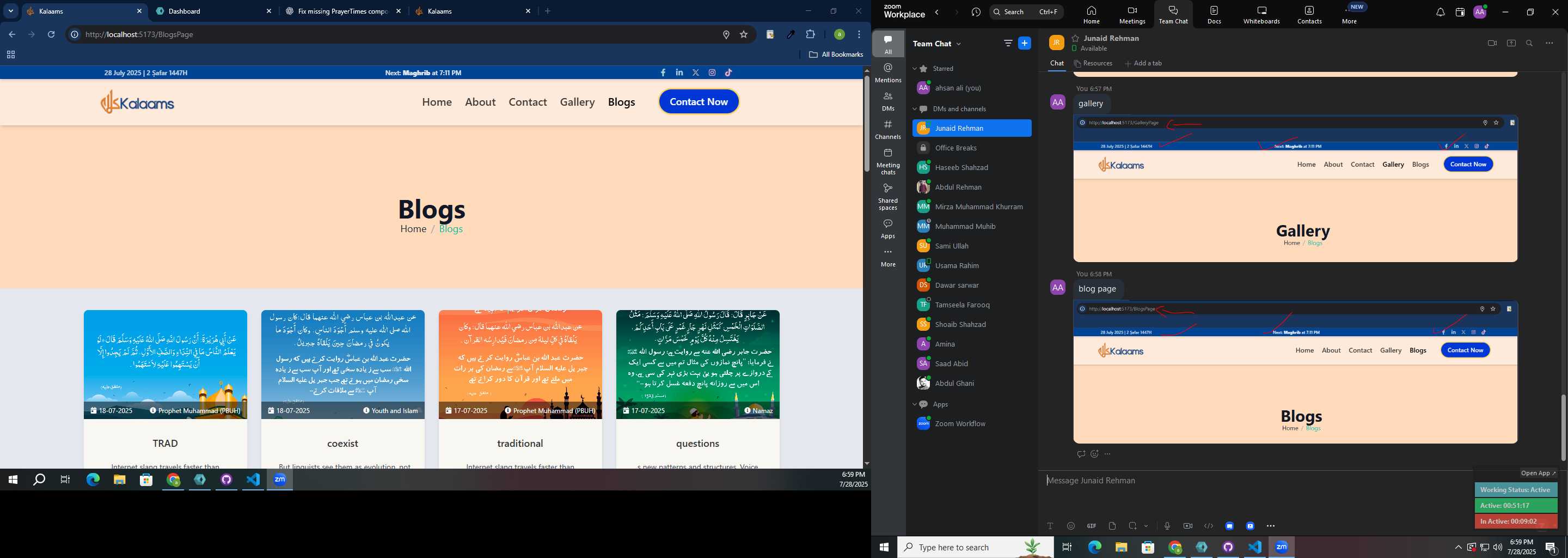
Task: Open Shared spaces in Zoom sidebar
Action: coord(888,196)
